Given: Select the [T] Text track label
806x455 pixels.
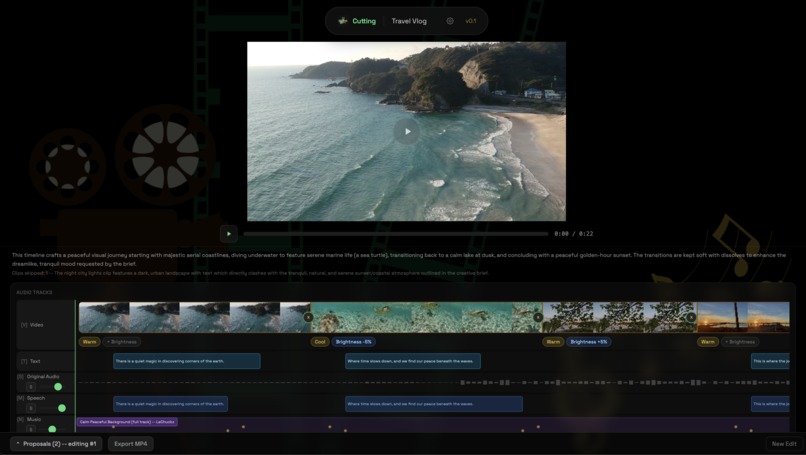Looking at the screenshot, I should point(30,361).
